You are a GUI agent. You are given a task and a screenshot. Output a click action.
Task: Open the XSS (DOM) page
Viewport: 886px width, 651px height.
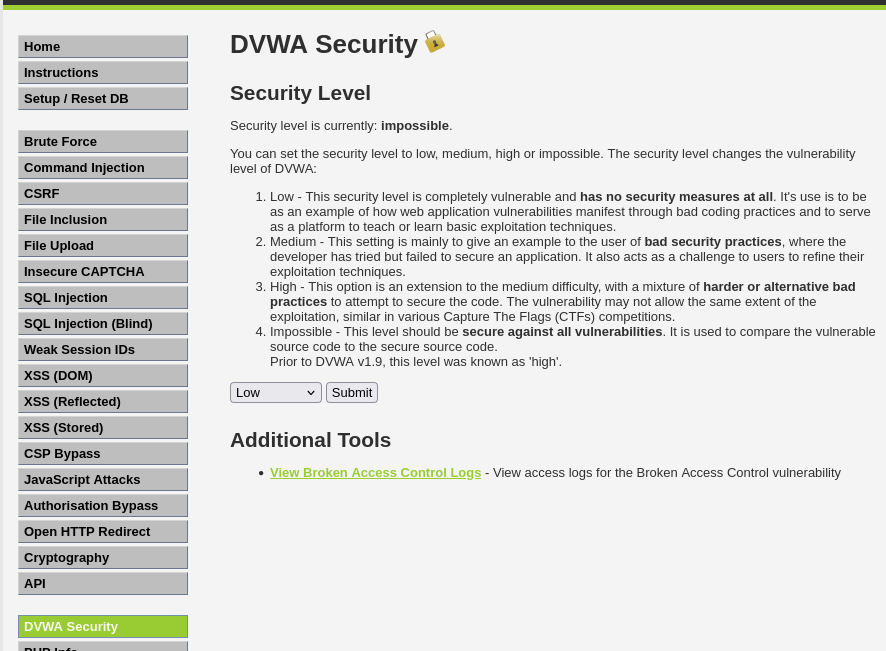[103, 375]
